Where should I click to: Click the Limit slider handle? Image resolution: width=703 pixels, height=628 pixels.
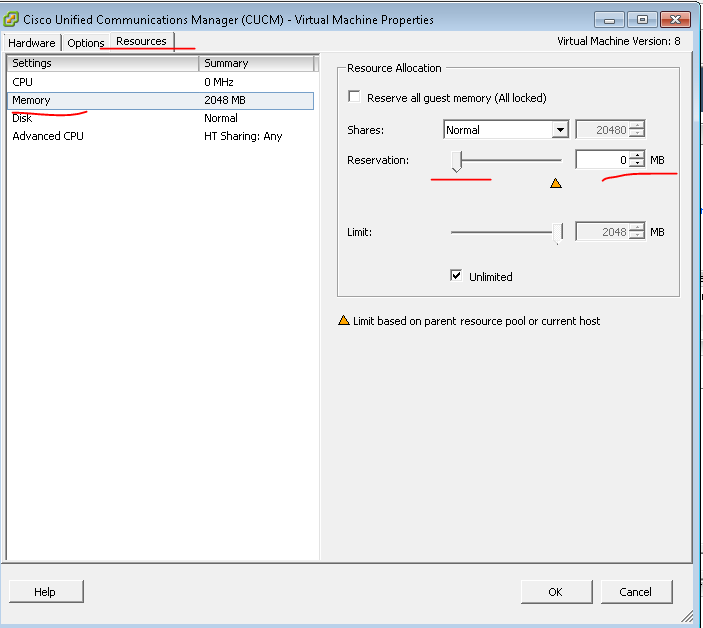(557, 233)
